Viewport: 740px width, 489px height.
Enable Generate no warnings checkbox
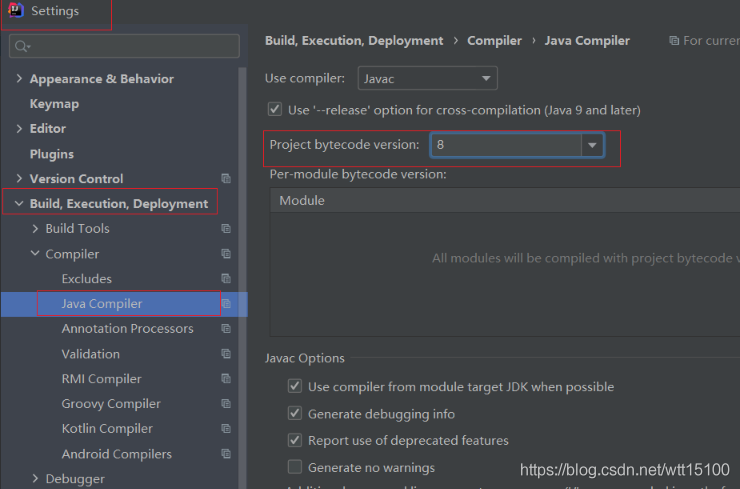coord(295,467)
